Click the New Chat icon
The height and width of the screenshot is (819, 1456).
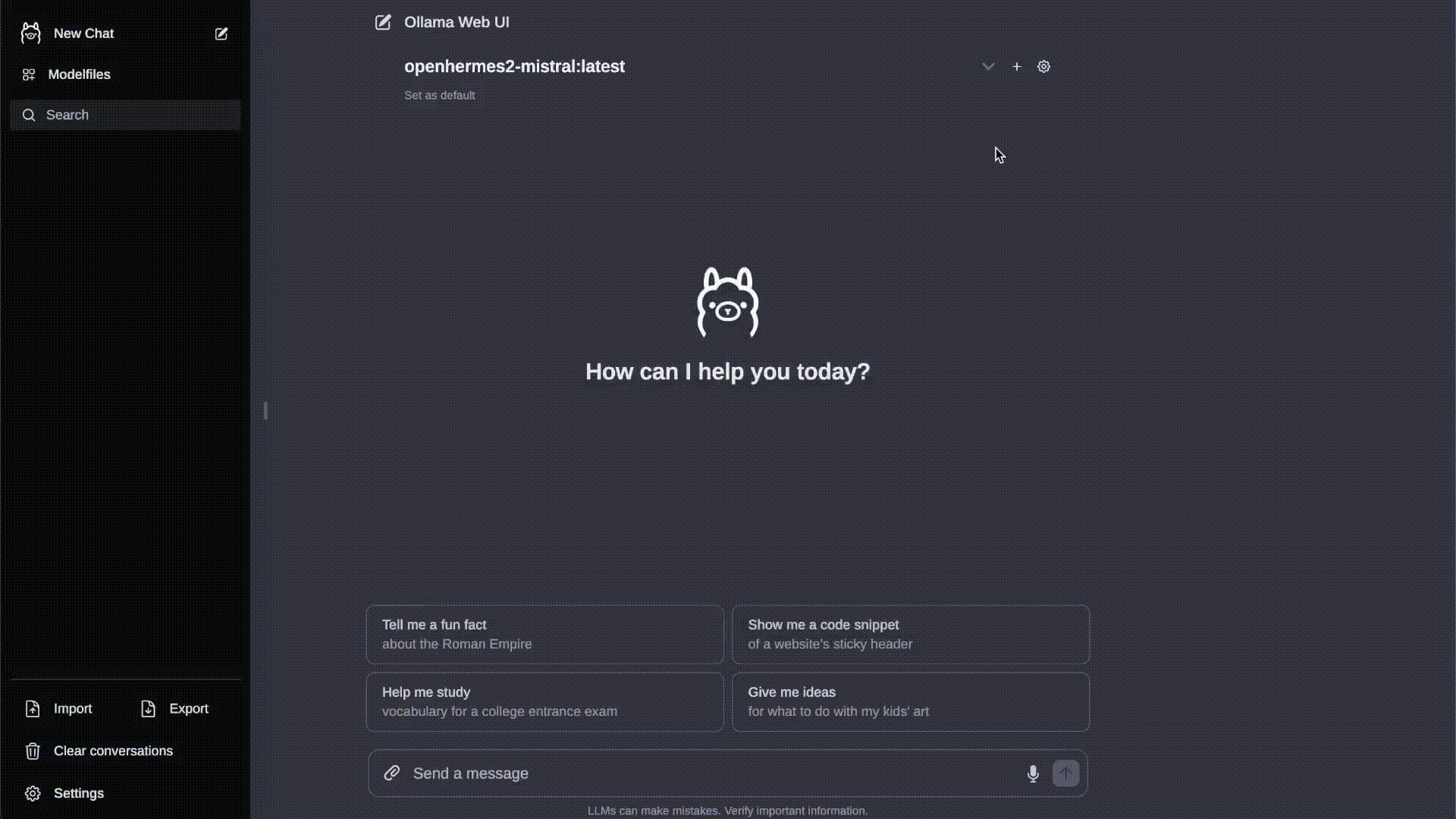click(x=220, y=33)
